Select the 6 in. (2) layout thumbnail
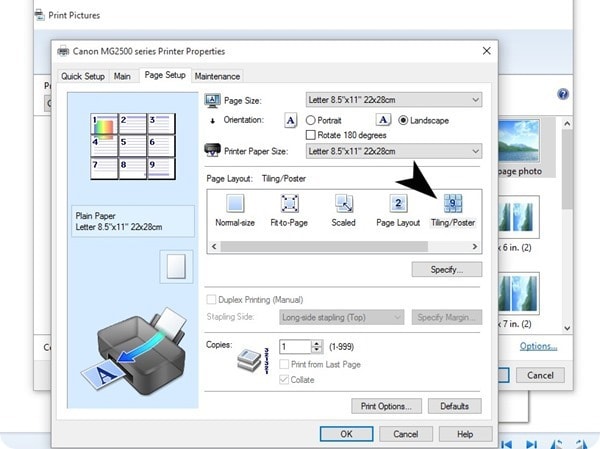Image resolution: width=600 pixels, height=449 pixels. pos(518,217)
